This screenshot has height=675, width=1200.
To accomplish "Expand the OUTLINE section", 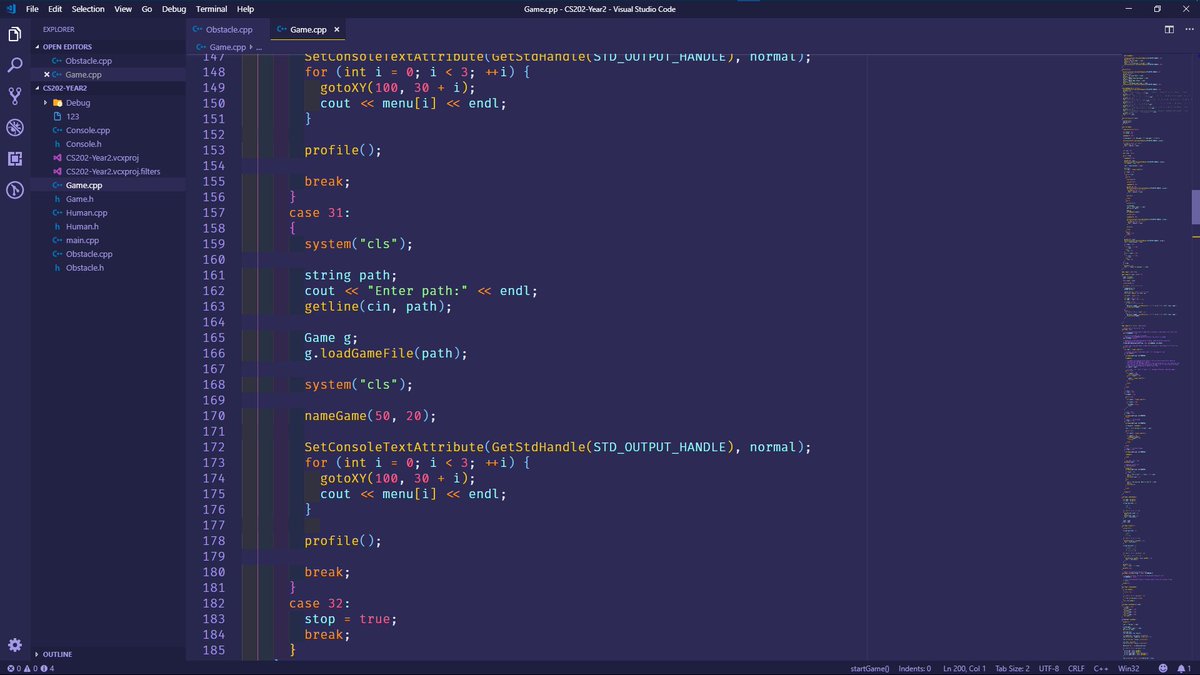I will tap(57, 654).
